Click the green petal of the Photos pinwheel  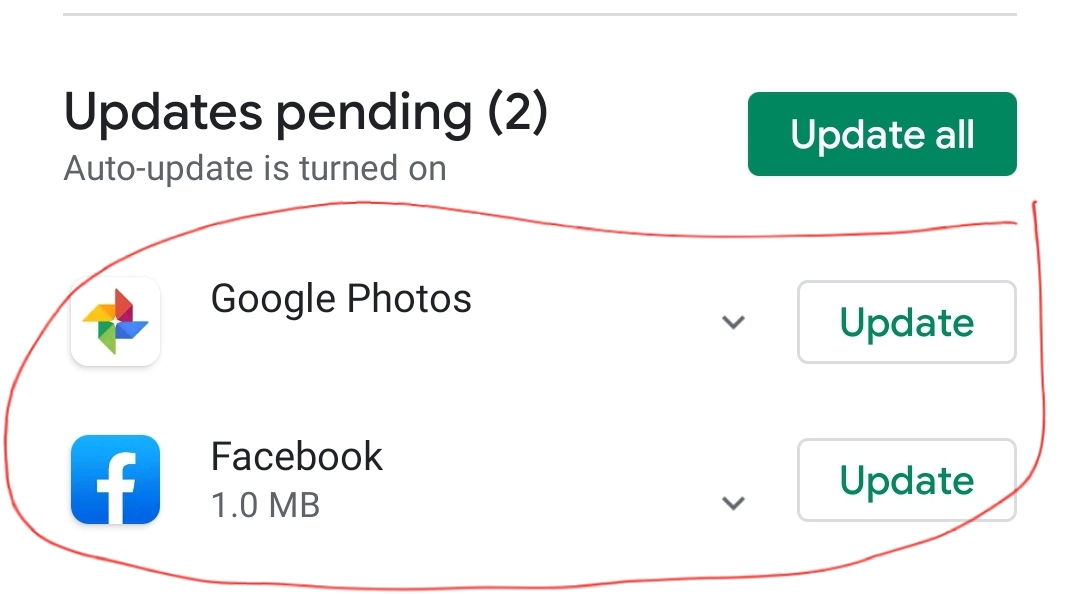coord(107,337)
